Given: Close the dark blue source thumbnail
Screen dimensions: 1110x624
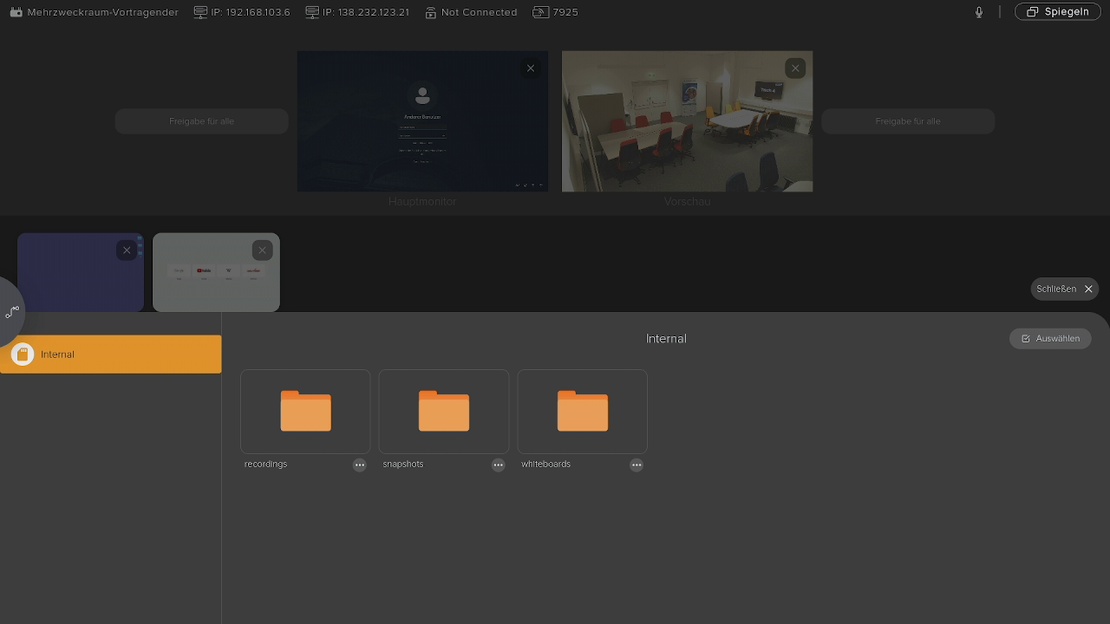Looking at the screenshot, I should (126, 250).
